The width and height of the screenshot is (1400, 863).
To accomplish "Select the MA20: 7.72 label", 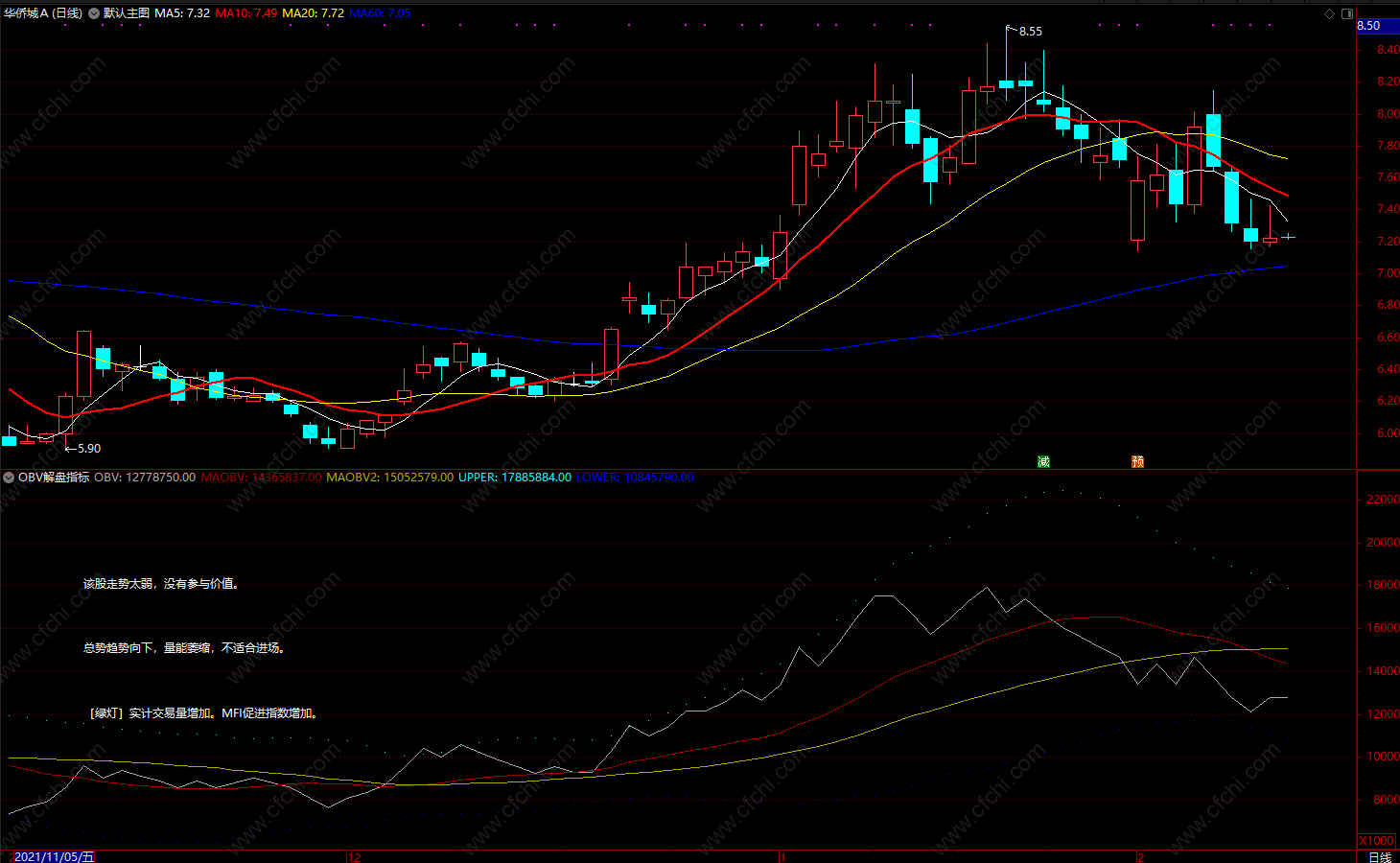I will click(x=313, y=13).
